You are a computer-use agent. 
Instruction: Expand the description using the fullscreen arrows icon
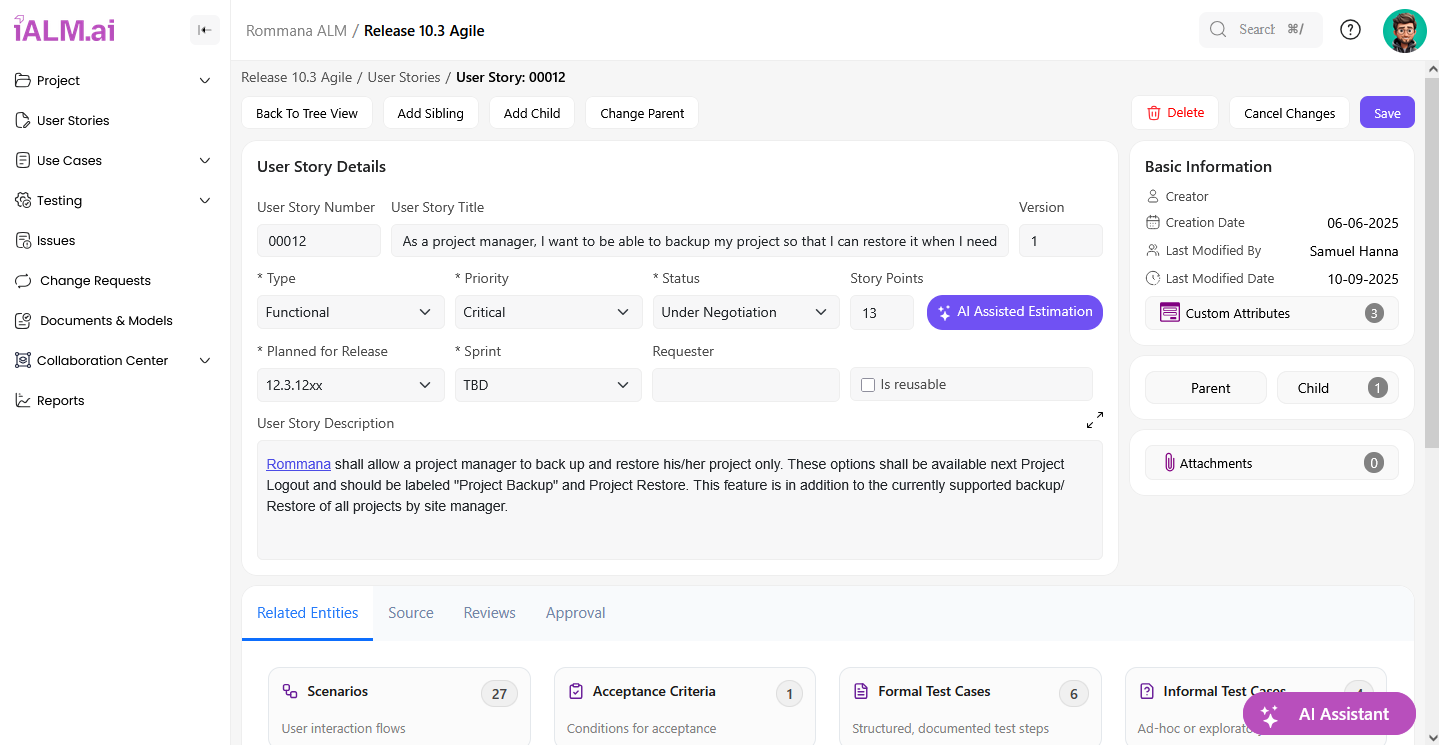pos(1094,420)
